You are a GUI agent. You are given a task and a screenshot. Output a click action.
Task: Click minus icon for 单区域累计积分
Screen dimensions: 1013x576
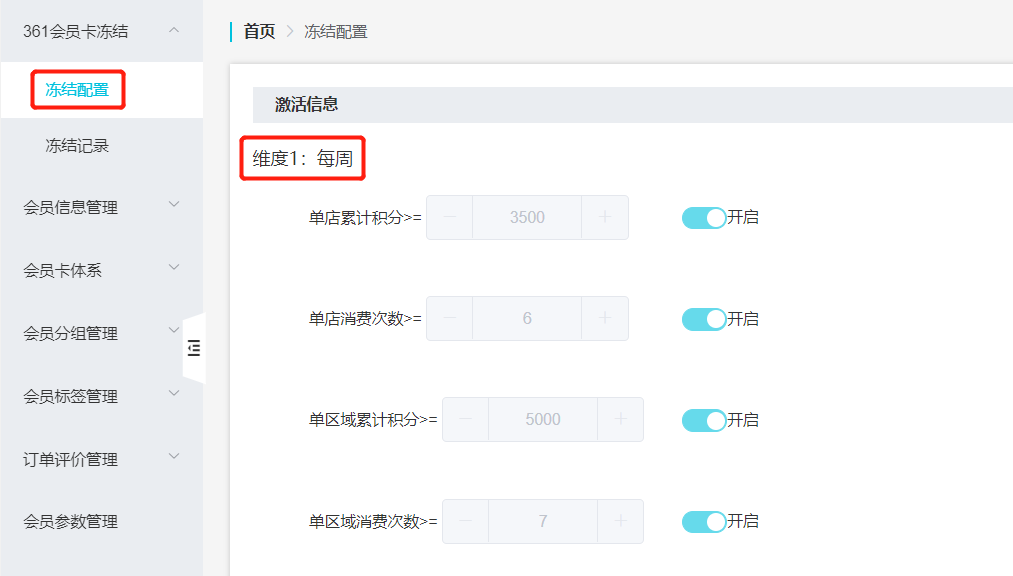466,419
